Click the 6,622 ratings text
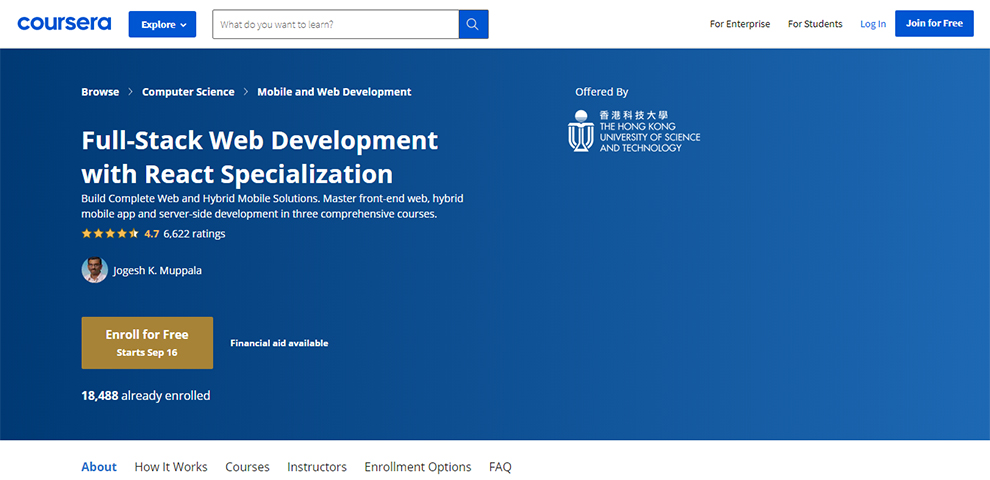Image resolution: width=990 pixels, height=480 pixels. coord(194,234)
